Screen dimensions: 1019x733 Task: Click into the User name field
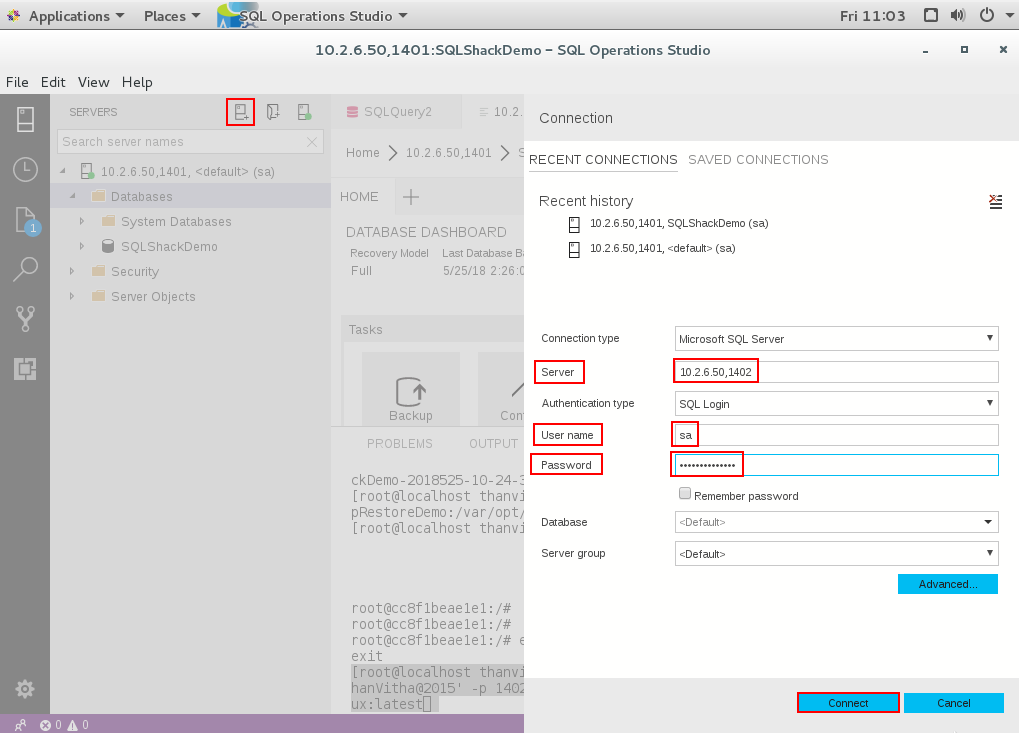[836, 435]
